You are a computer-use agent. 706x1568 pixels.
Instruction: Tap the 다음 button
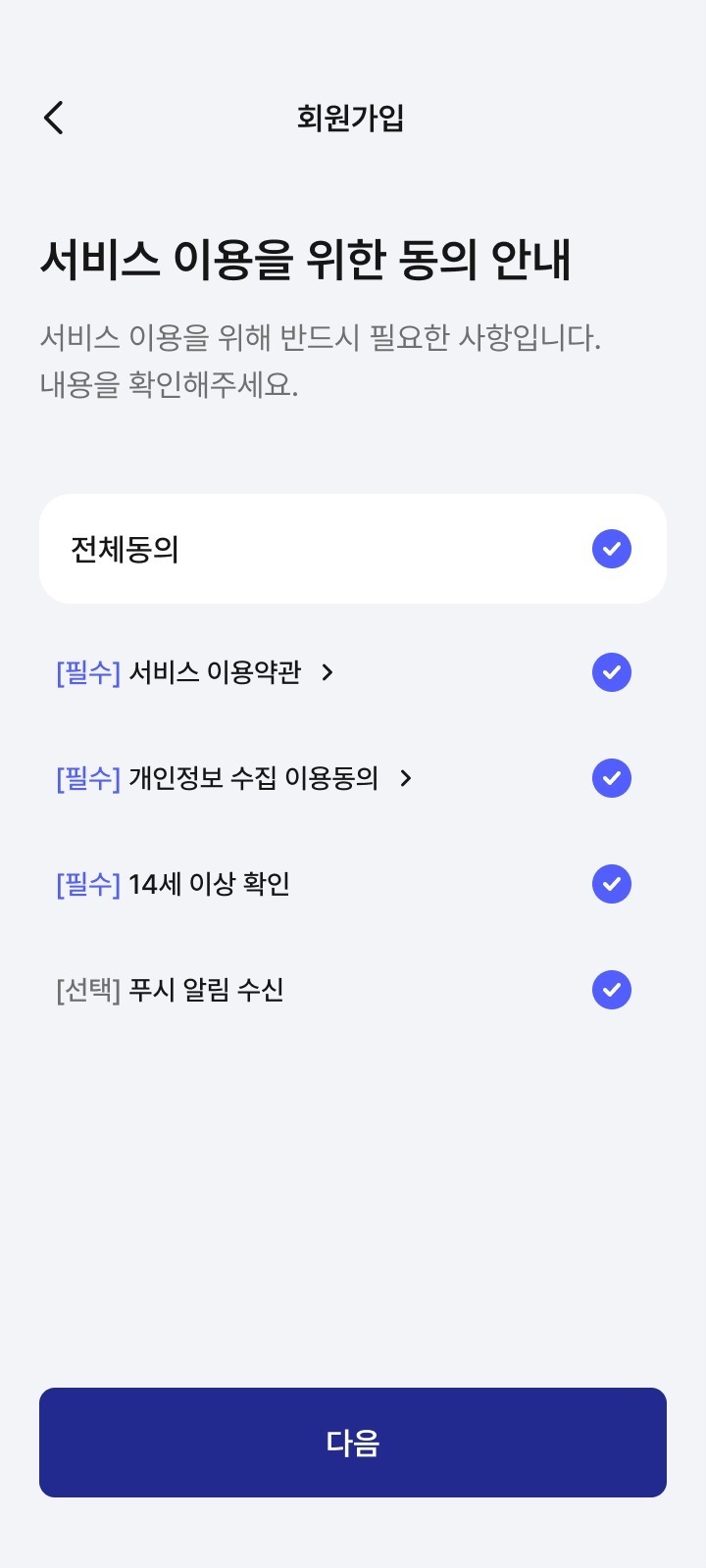tap(353, 1443)
